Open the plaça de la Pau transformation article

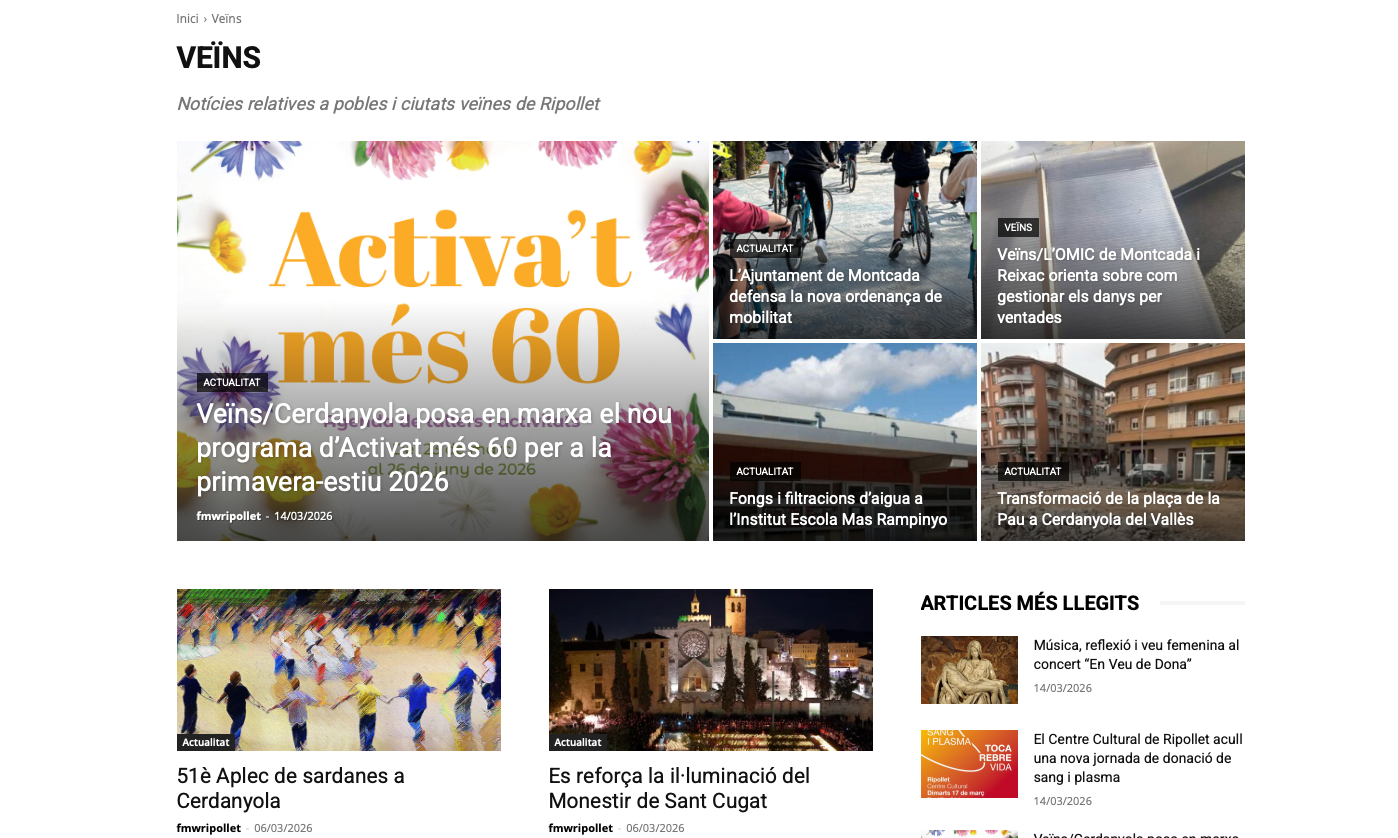1108,509
